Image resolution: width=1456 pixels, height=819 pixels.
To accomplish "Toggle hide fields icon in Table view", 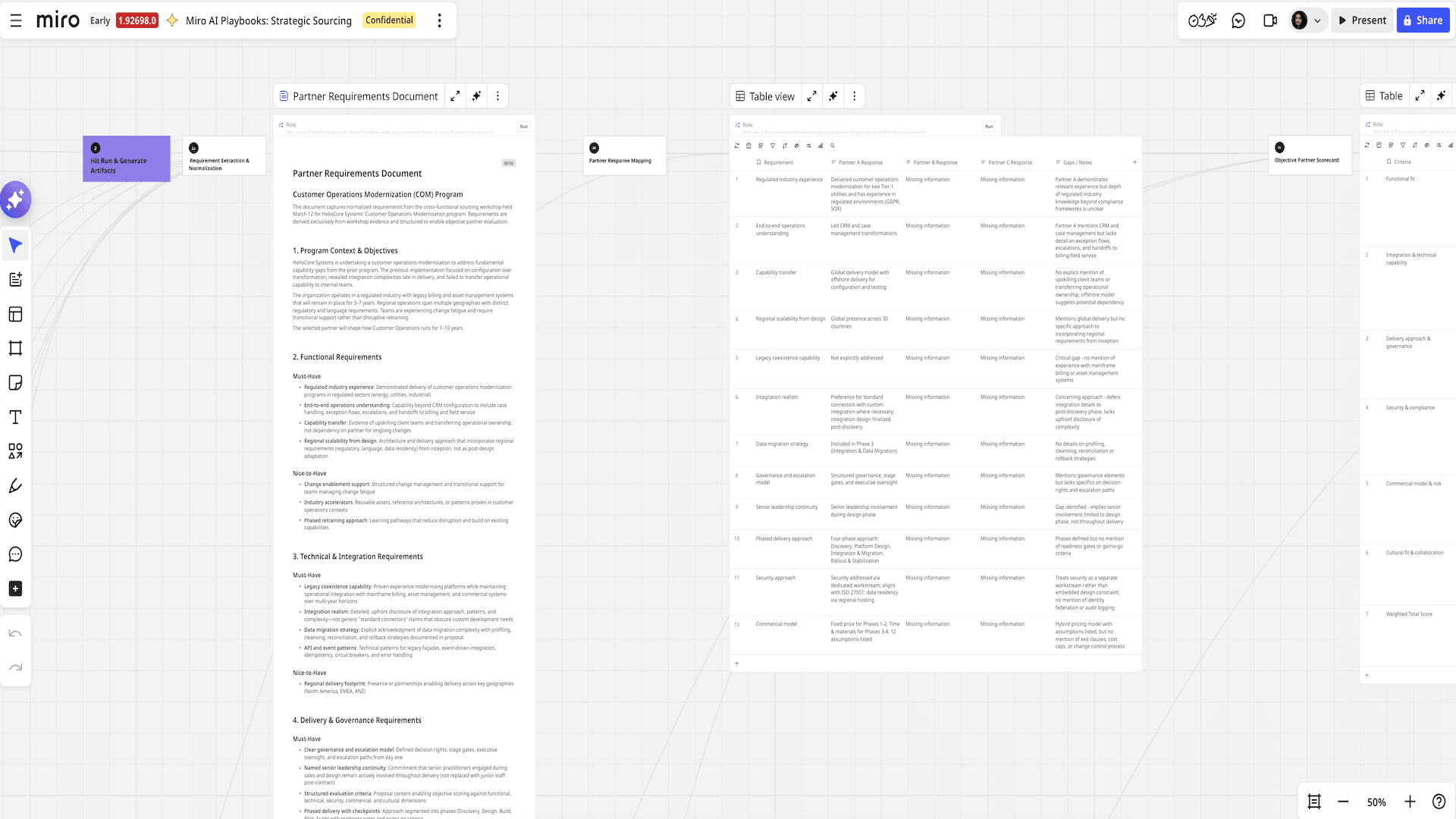I will tap(796, 146).
